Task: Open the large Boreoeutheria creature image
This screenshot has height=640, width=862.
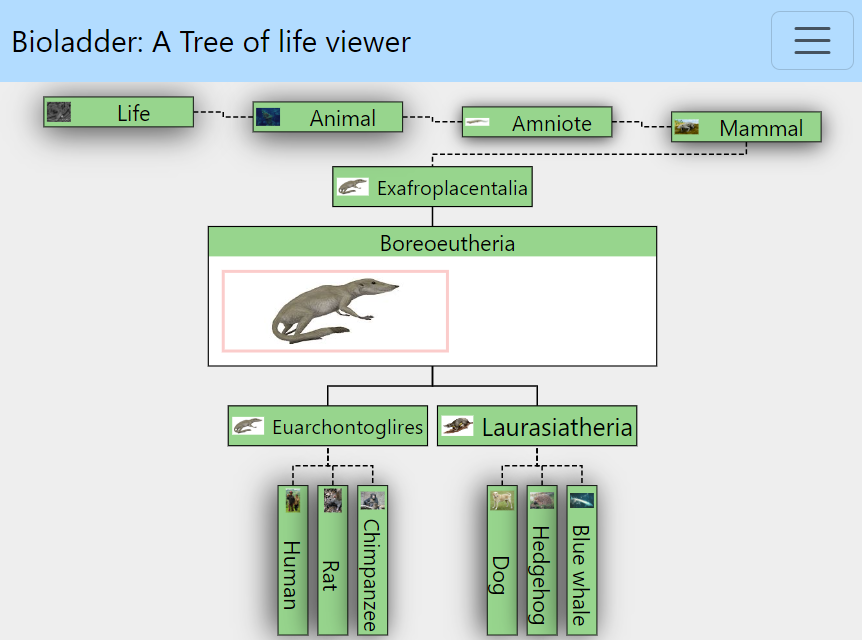Action: click(x=335, y=311)
